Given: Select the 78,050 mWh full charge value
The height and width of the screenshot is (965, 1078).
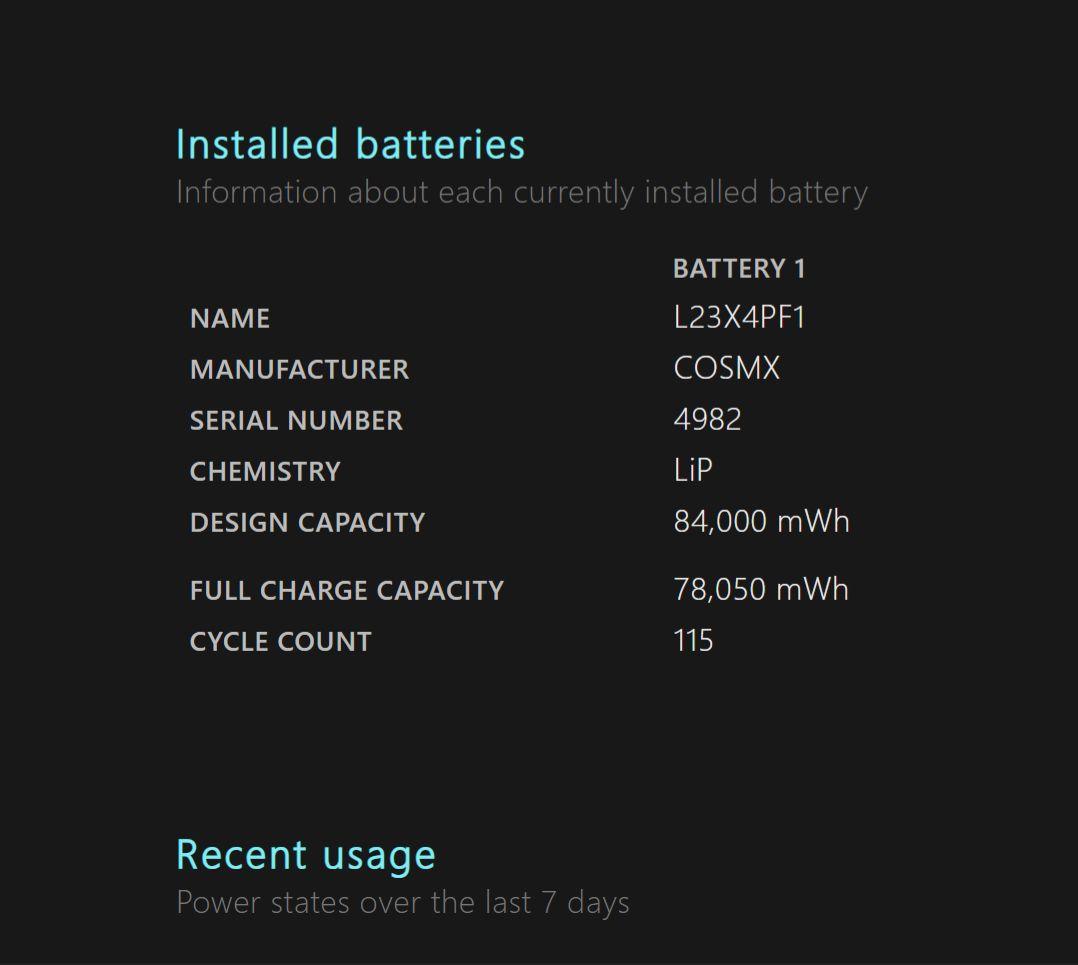Looking at the screenshot, I should (761, 590).
